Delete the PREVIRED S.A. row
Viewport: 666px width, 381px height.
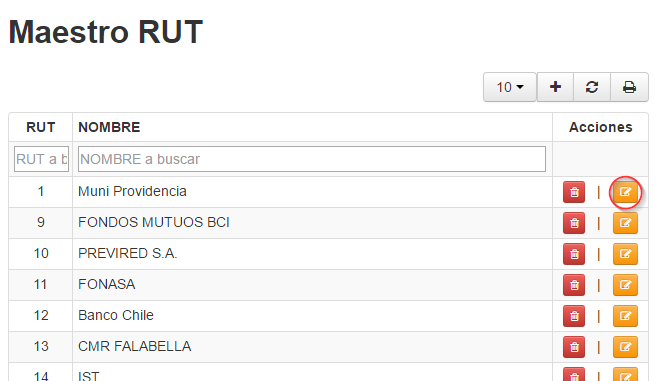pyautogui.click(x=574, y=254)
